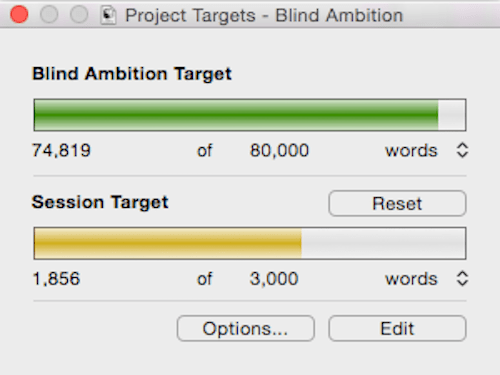Click the yellow Session Target progress bar

tap(250, 243)
